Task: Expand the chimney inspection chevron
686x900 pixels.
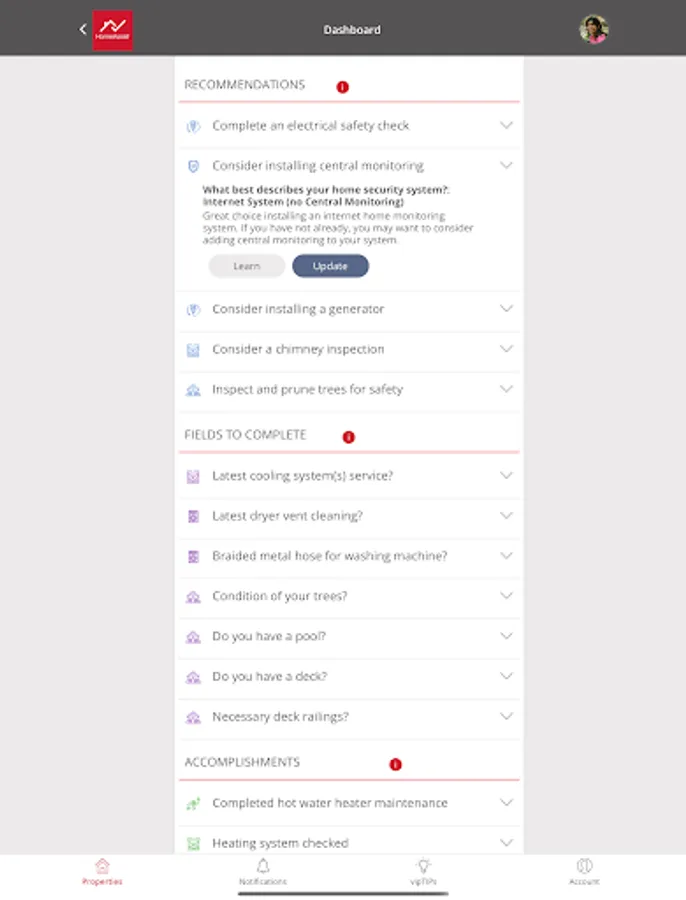Action: pyautogui.click(x=506, y=350)
